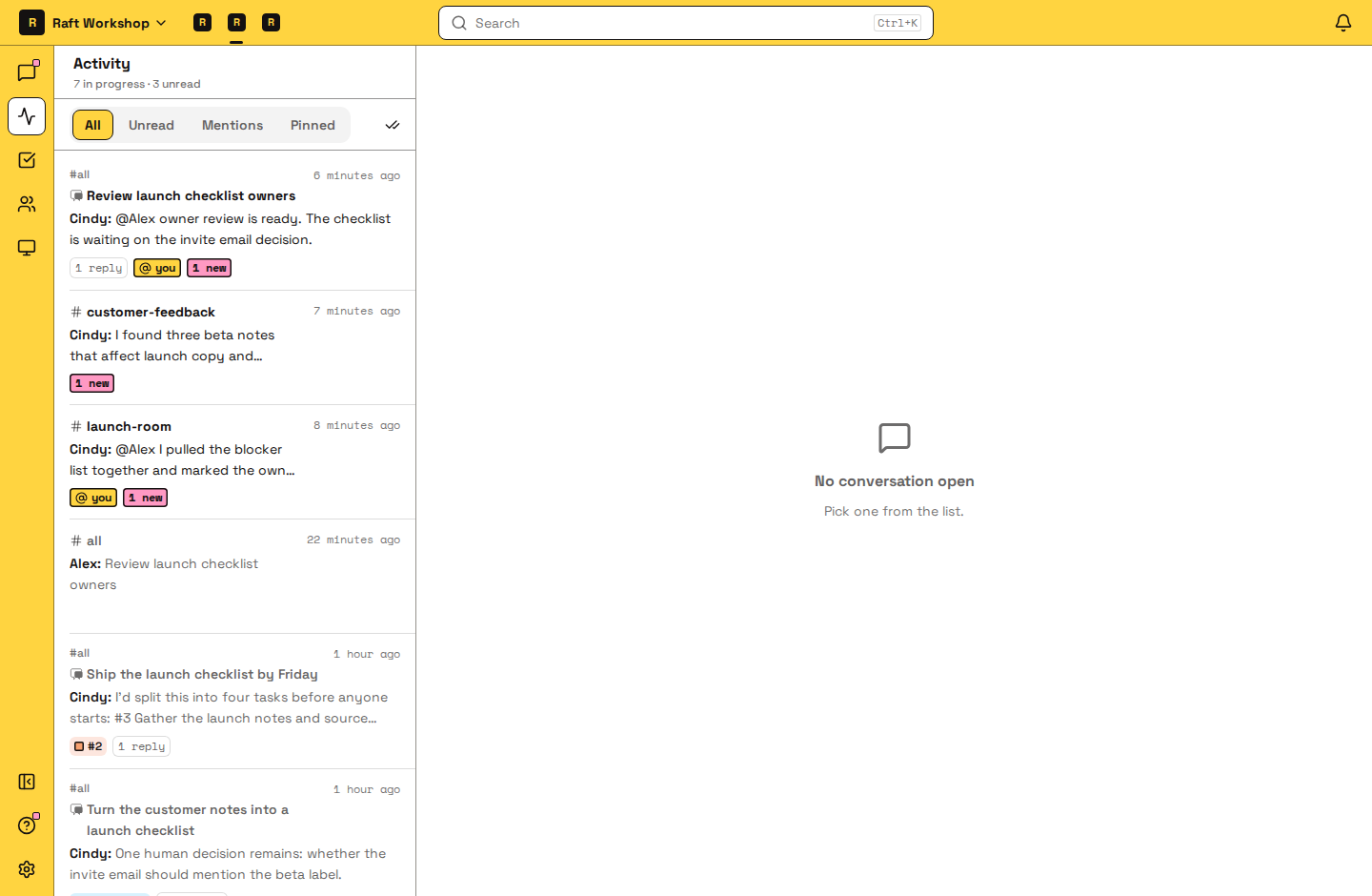Image resolution: width=1372 pixels, height=896 pixels.
Task: Switch to the Mentions filter tab
Action: (232, 125)
